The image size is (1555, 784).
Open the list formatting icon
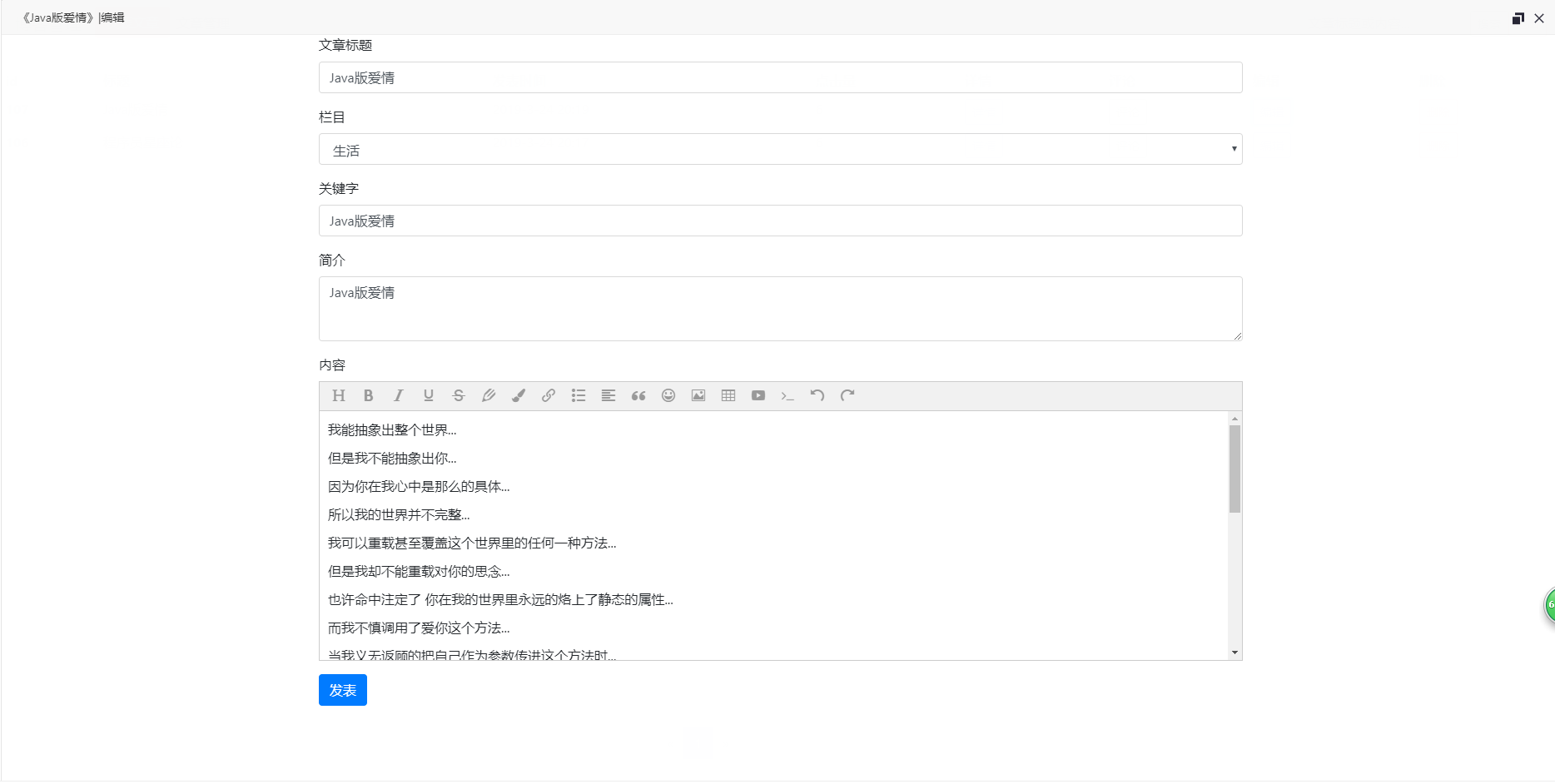coord(579,396)
